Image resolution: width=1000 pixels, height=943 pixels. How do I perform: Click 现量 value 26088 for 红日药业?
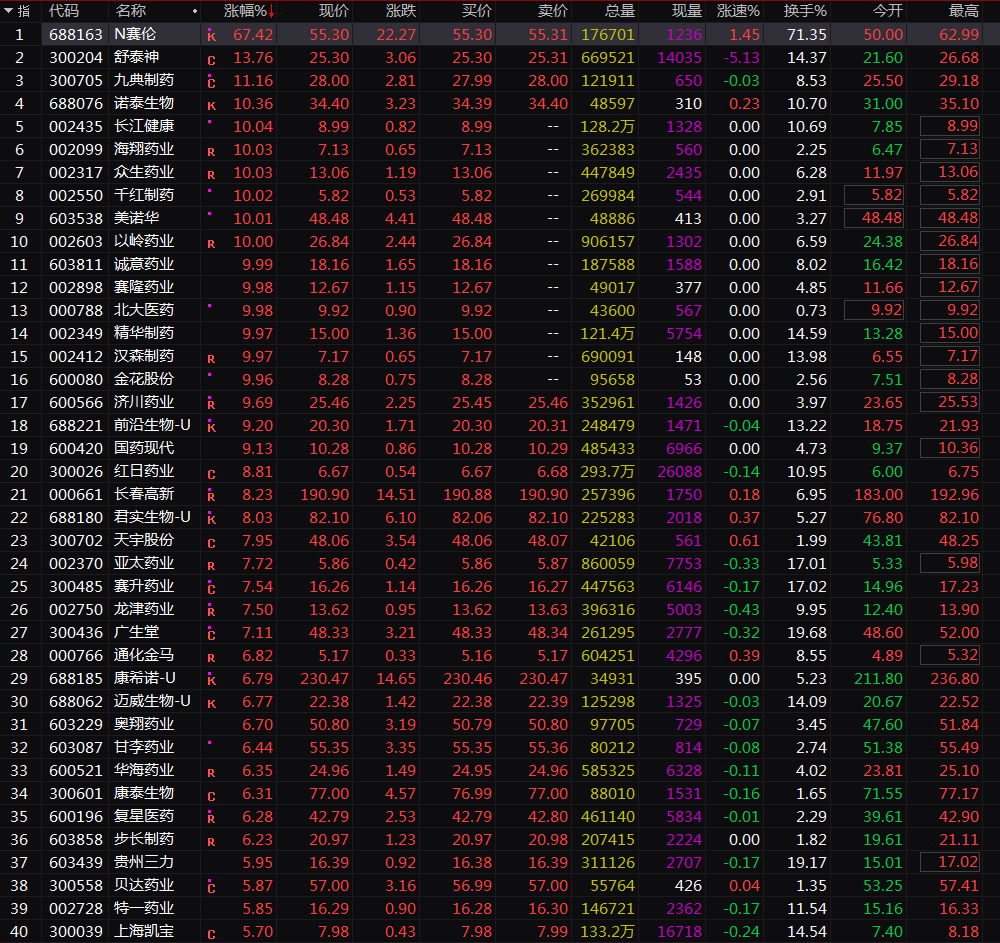679,472
